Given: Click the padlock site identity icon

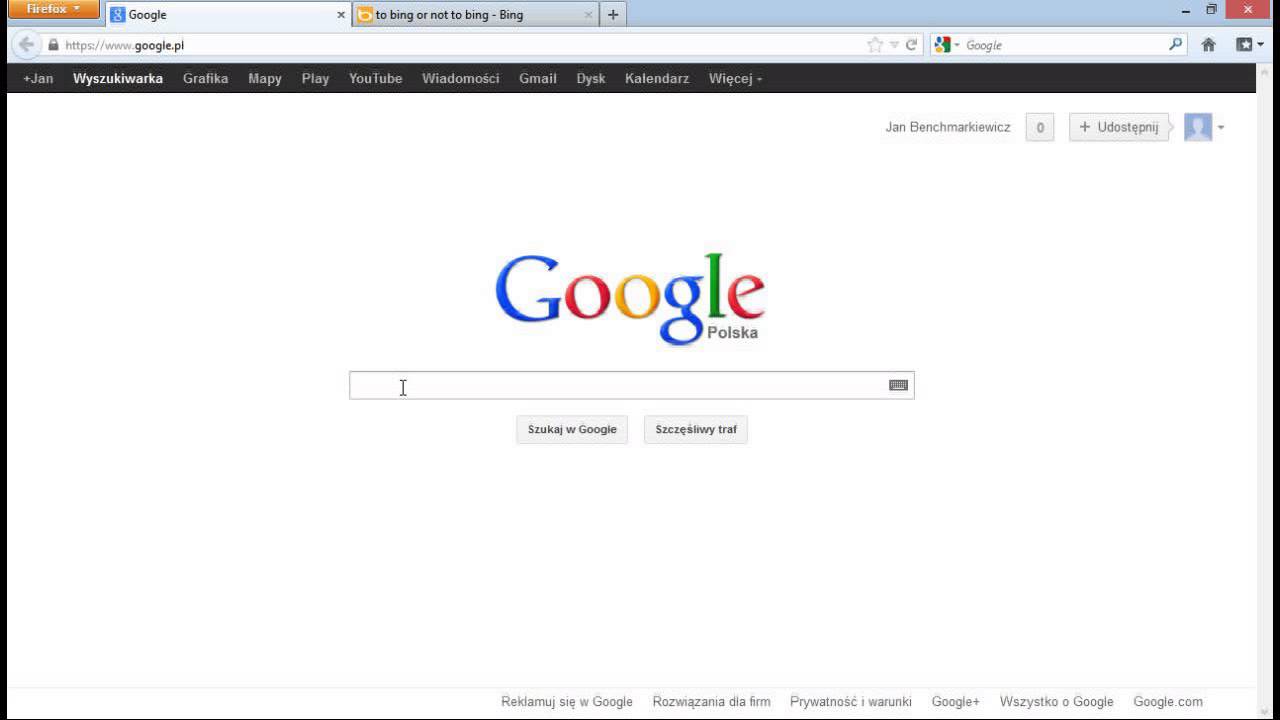Looking at the screenshot, I should 53,45.
